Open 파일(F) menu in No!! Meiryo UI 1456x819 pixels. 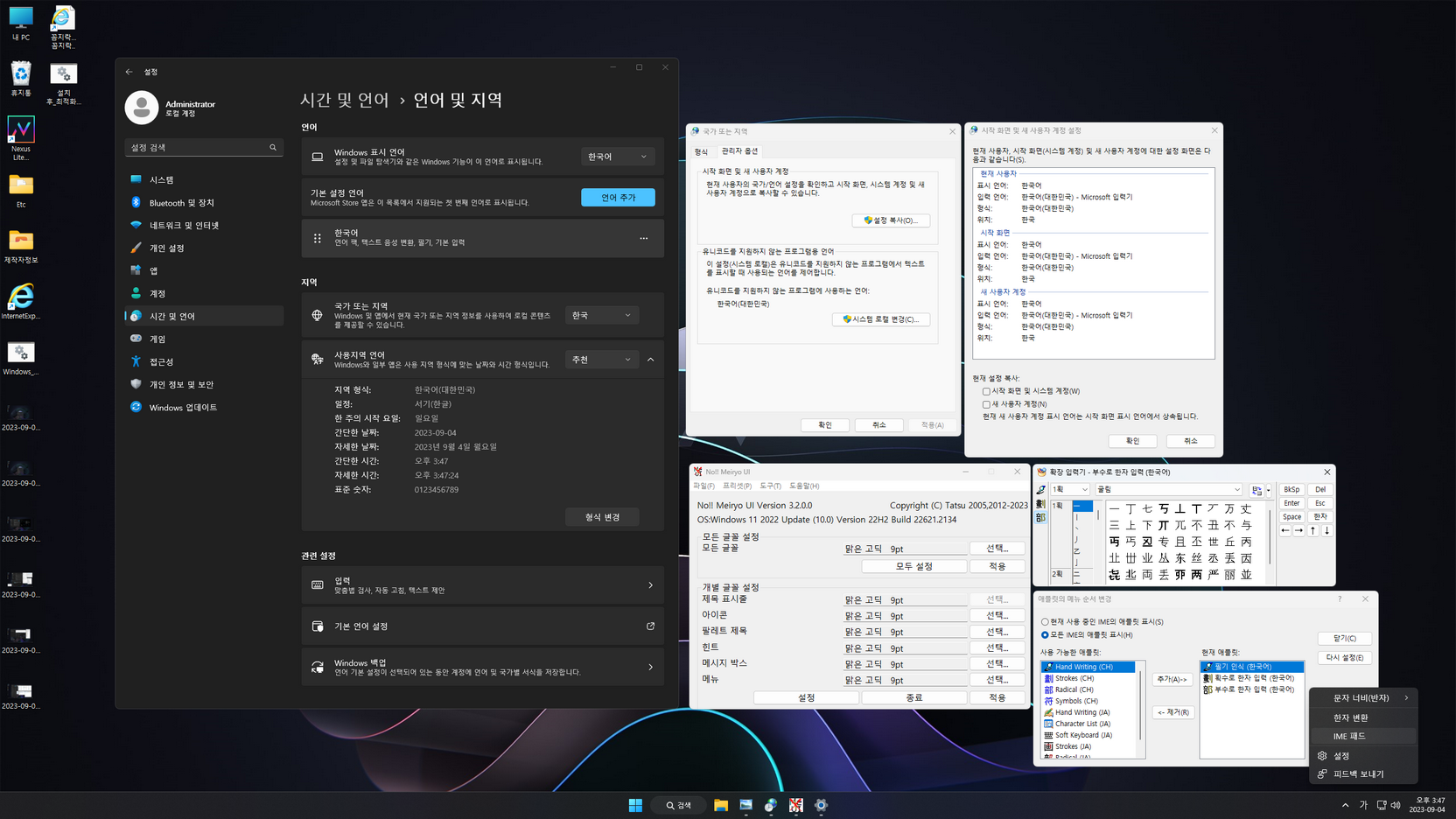point(703,486)
